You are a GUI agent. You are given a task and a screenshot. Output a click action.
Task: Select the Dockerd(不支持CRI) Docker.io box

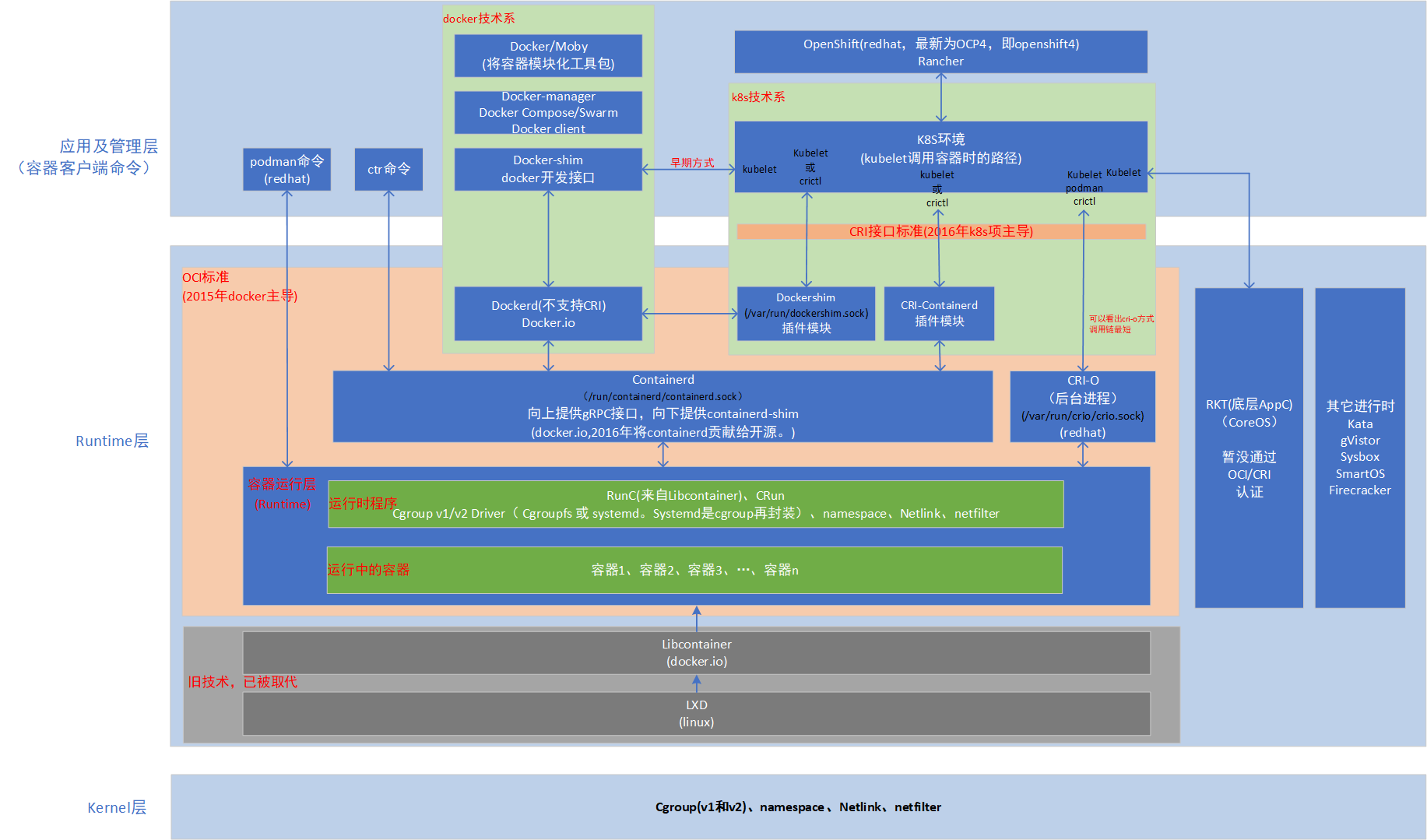click(548, 314)
